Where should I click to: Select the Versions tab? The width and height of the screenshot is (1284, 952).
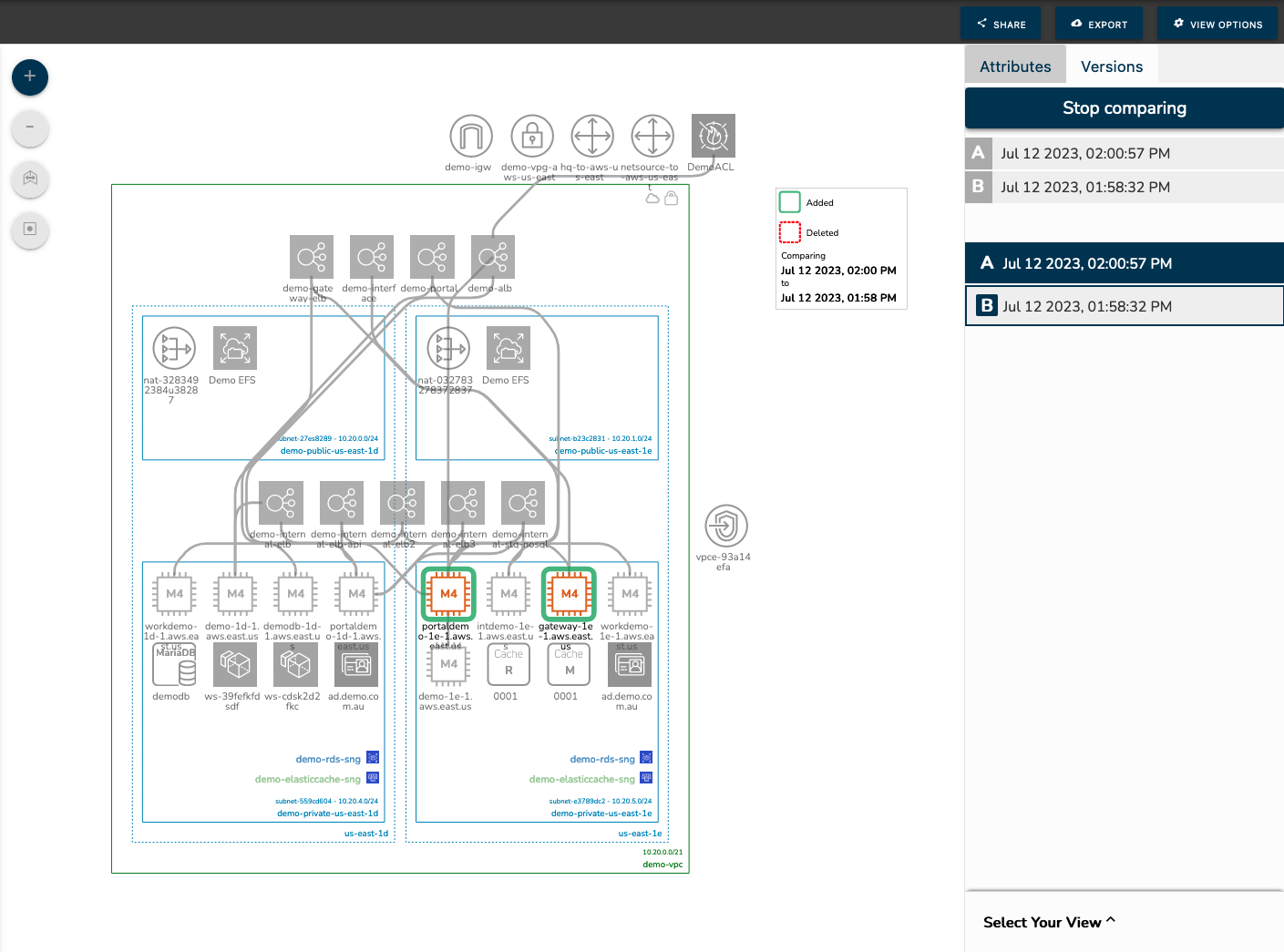coord(1111,66)
